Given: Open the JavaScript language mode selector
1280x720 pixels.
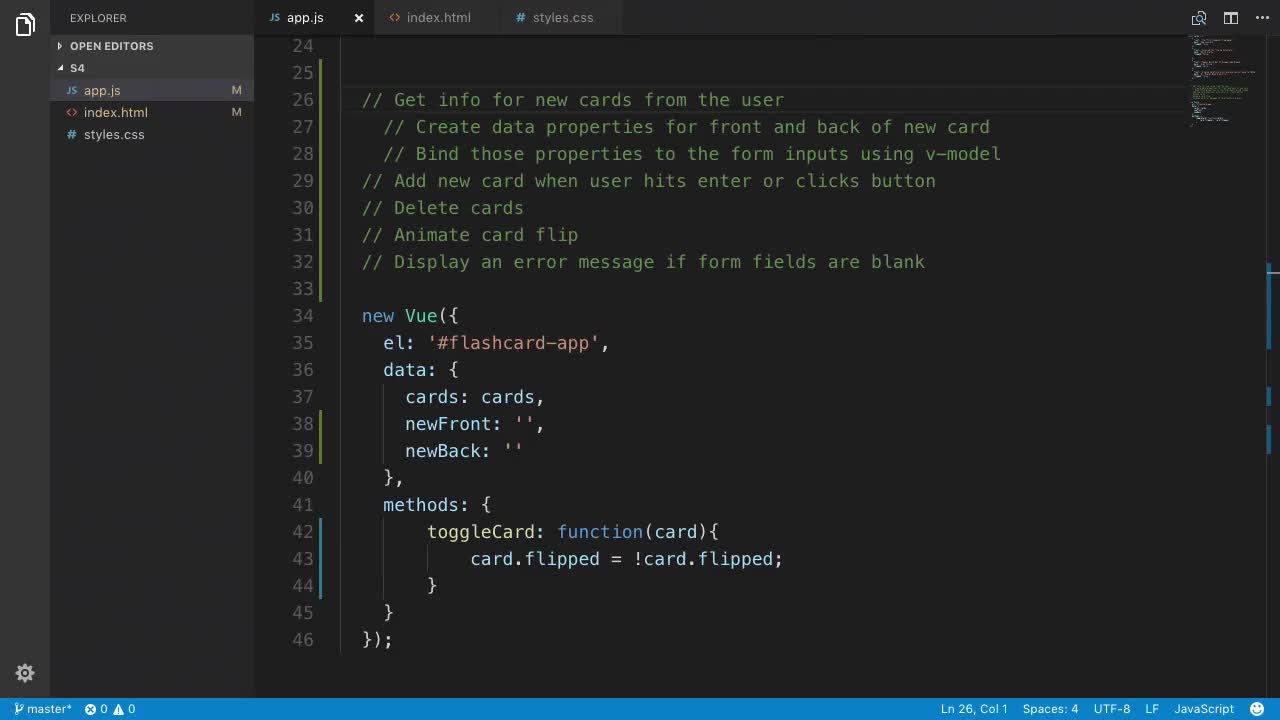Looking at the screenshot, I should [1203, 709].
